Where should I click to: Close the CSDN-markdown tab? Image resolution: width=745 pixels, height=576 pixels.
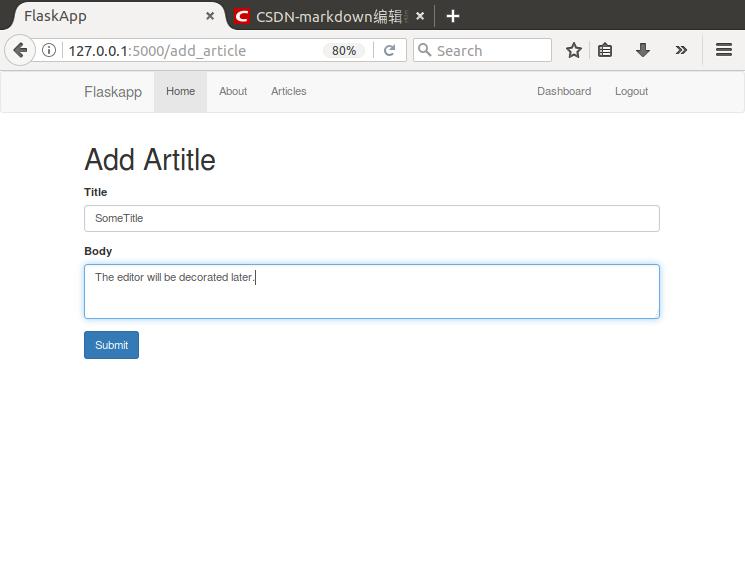(420, 16)
